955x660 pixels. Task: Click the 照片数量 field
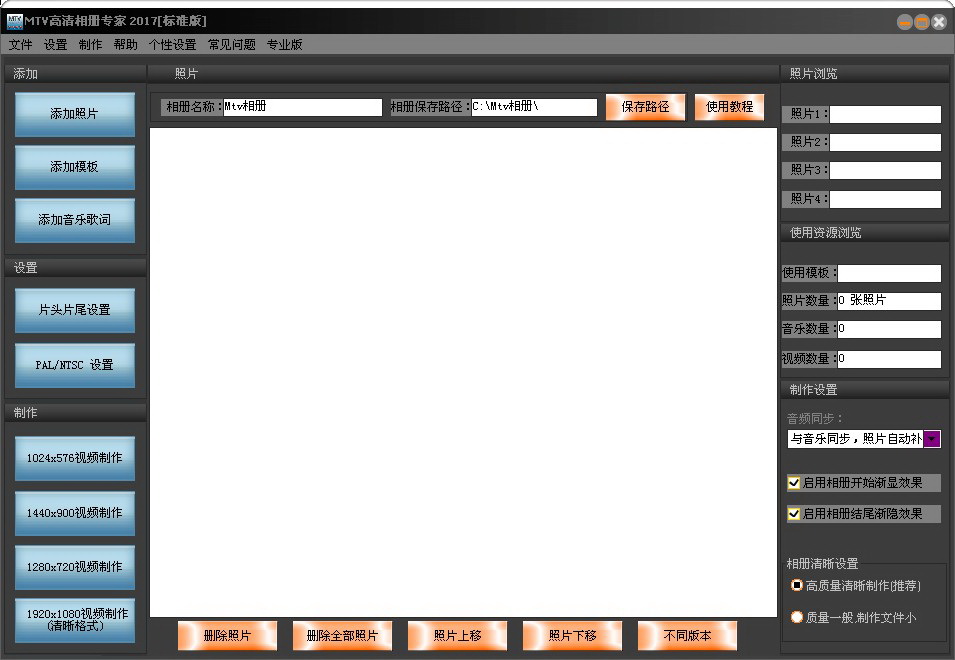[x=889, y=301]
